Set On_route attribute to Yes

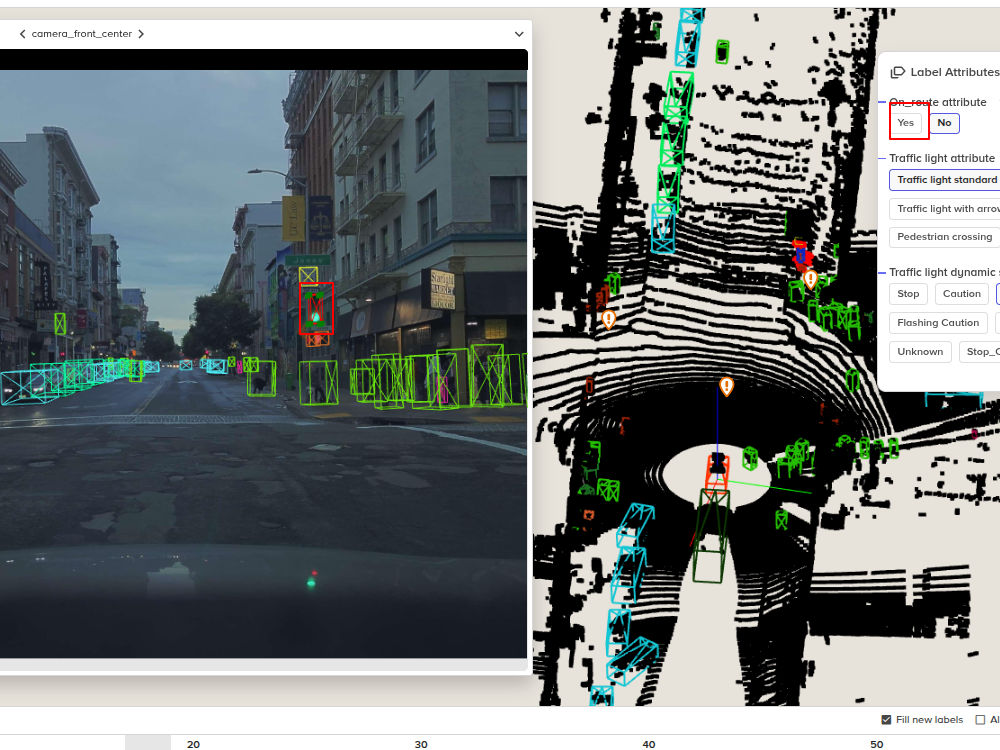pyautogui.click(x=906, y=123)
